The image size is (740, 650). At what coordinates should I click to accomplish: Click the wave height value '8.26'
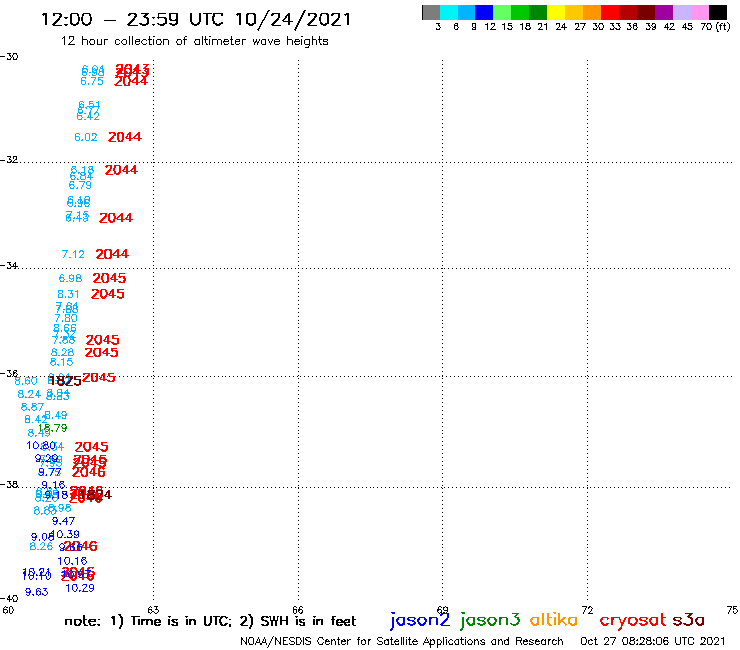(x=41, y=547)
